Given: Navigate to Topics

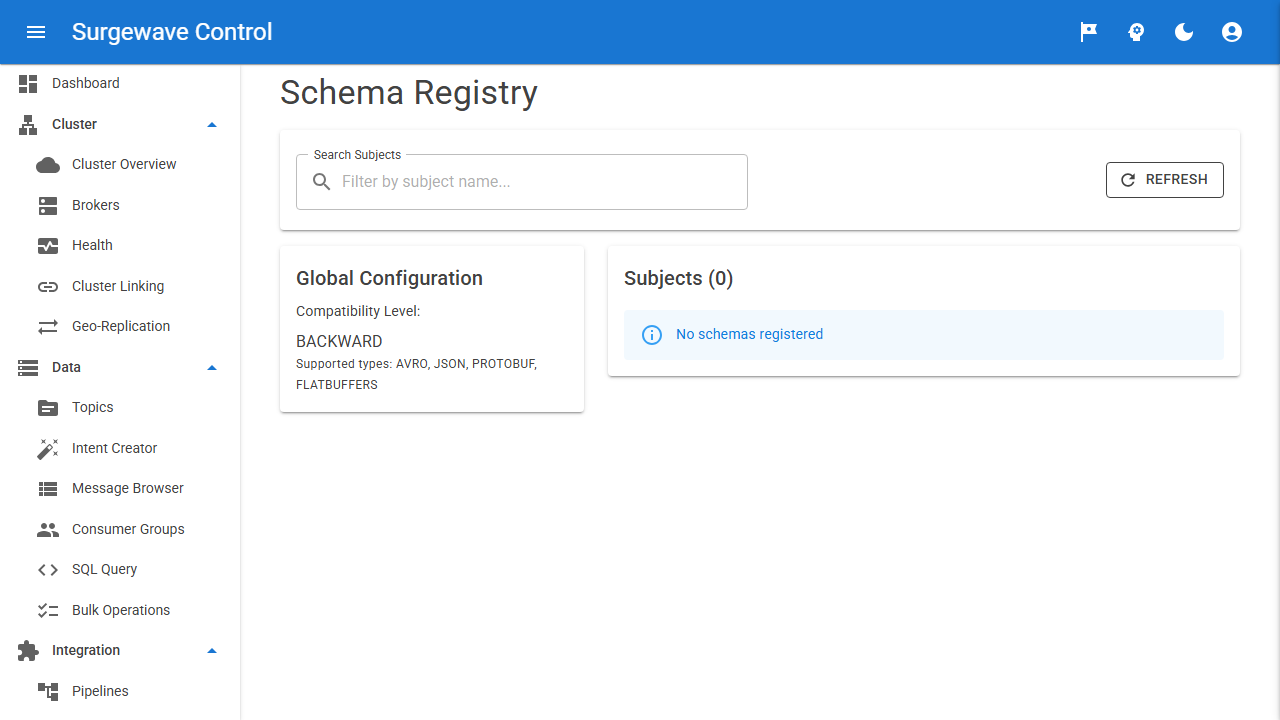Looking at the screenshot, I should point(120,408).
